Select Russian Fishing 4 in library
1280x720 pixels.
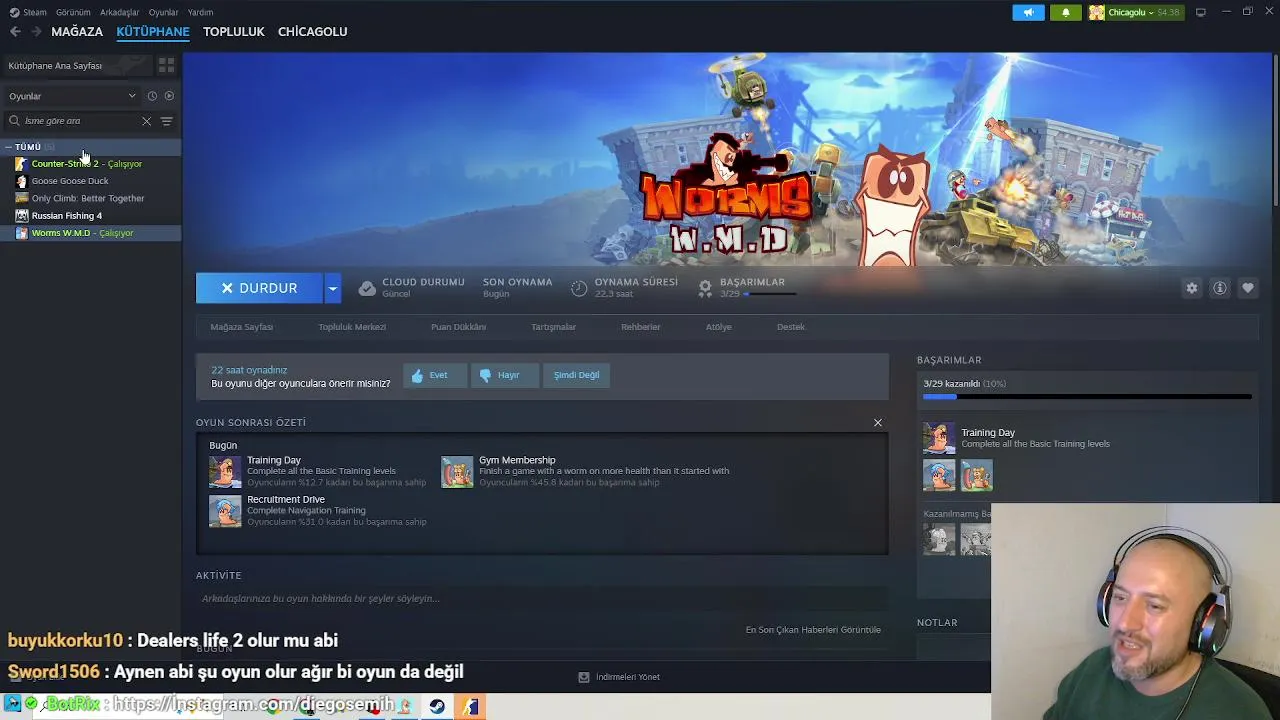pyautogui.click(x=90, y=216)
